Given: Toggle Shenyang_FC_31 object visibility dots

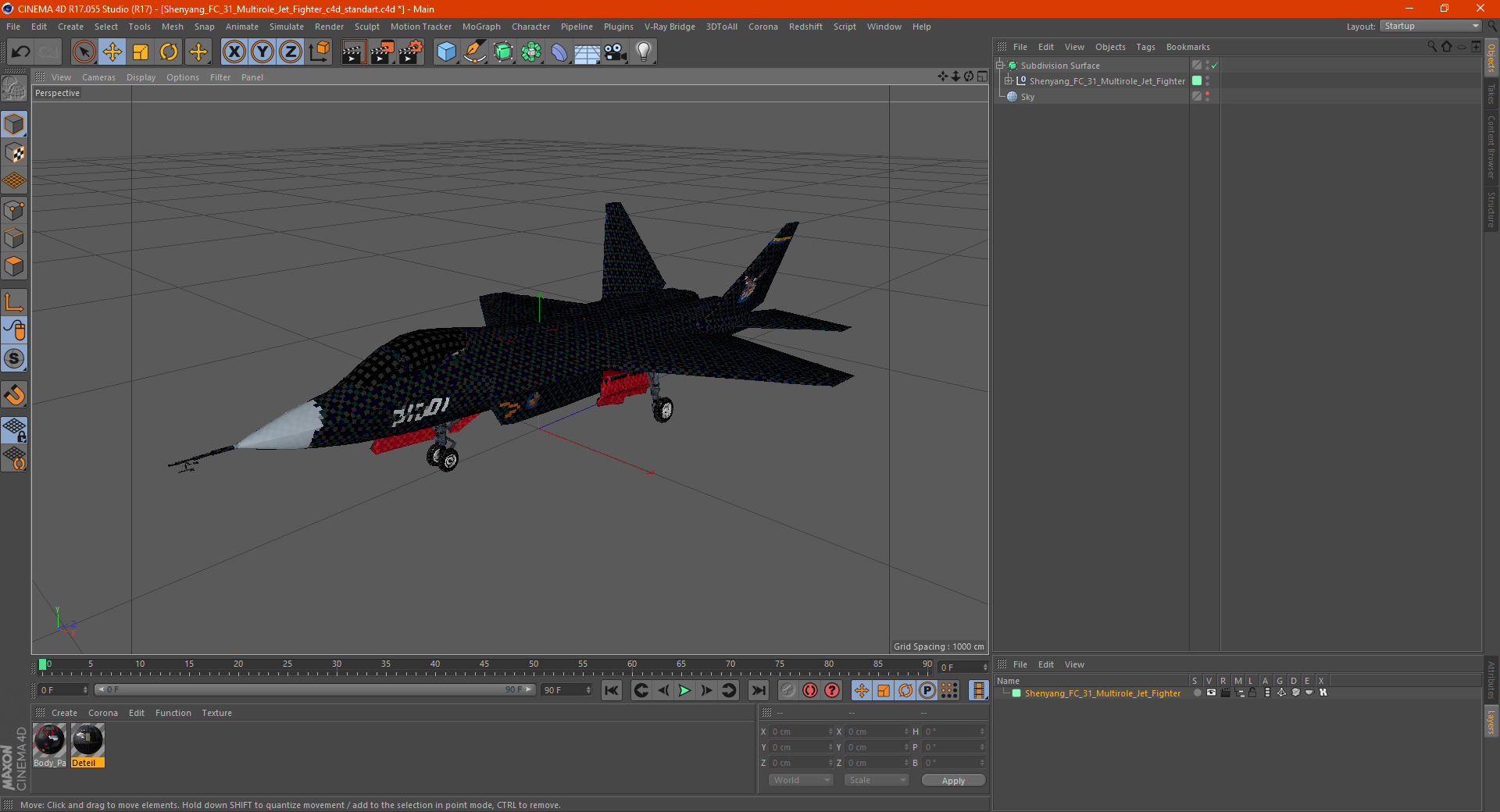Looking at the screenshot, I should (1208, 80).
